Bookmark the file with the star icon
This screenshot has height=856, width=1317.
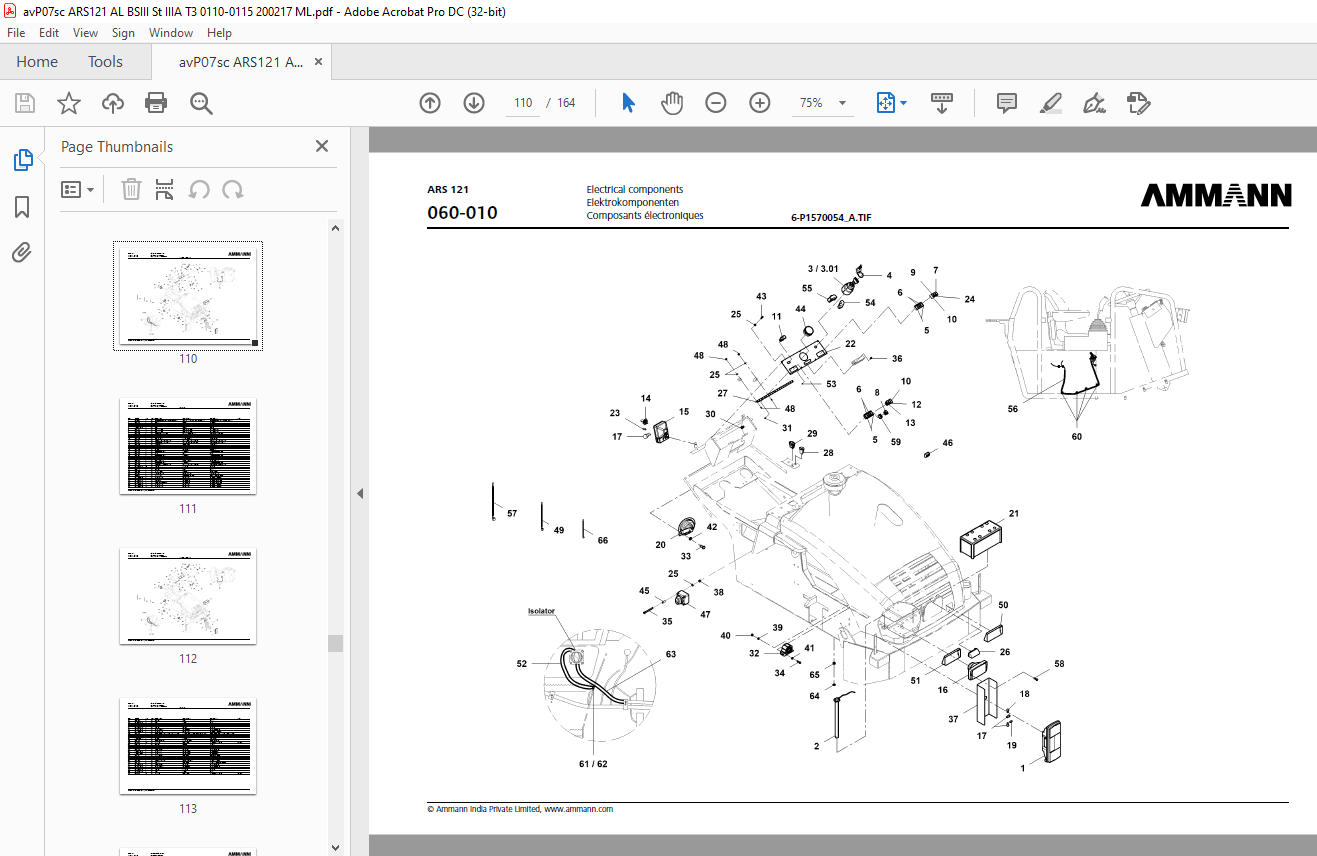point(69,103)
